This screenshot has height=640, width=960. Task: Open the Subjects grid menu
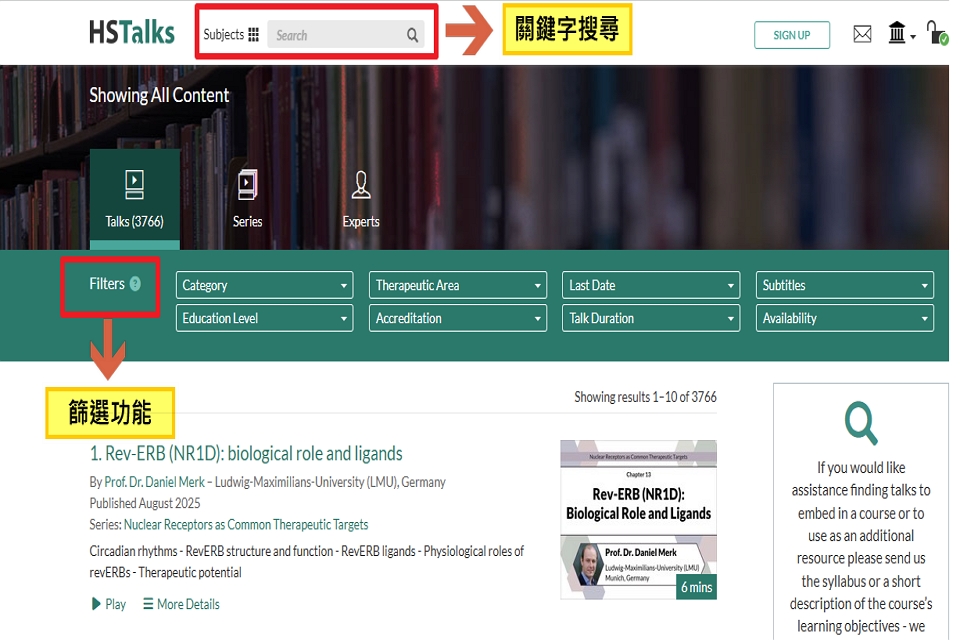(231, 35)
